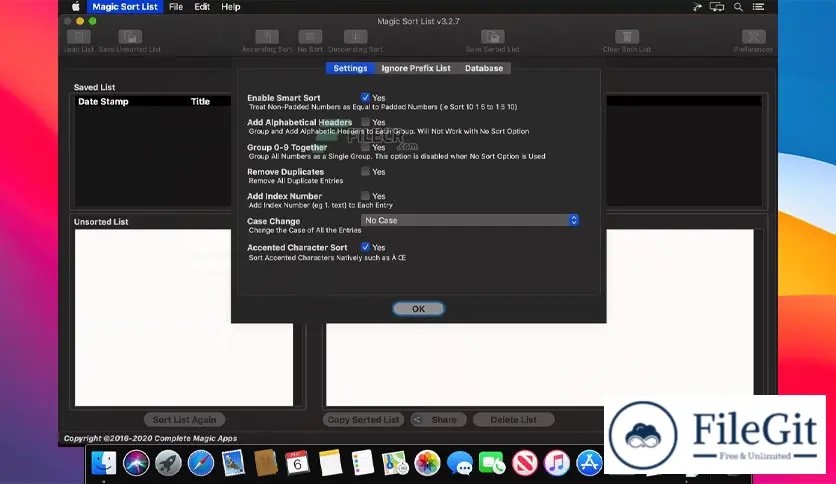Image resolution: width=836 pixels, height=484 pixels.
Task: Uncheck the Accented Character Sort checkbox
Action: coord(365,247)
